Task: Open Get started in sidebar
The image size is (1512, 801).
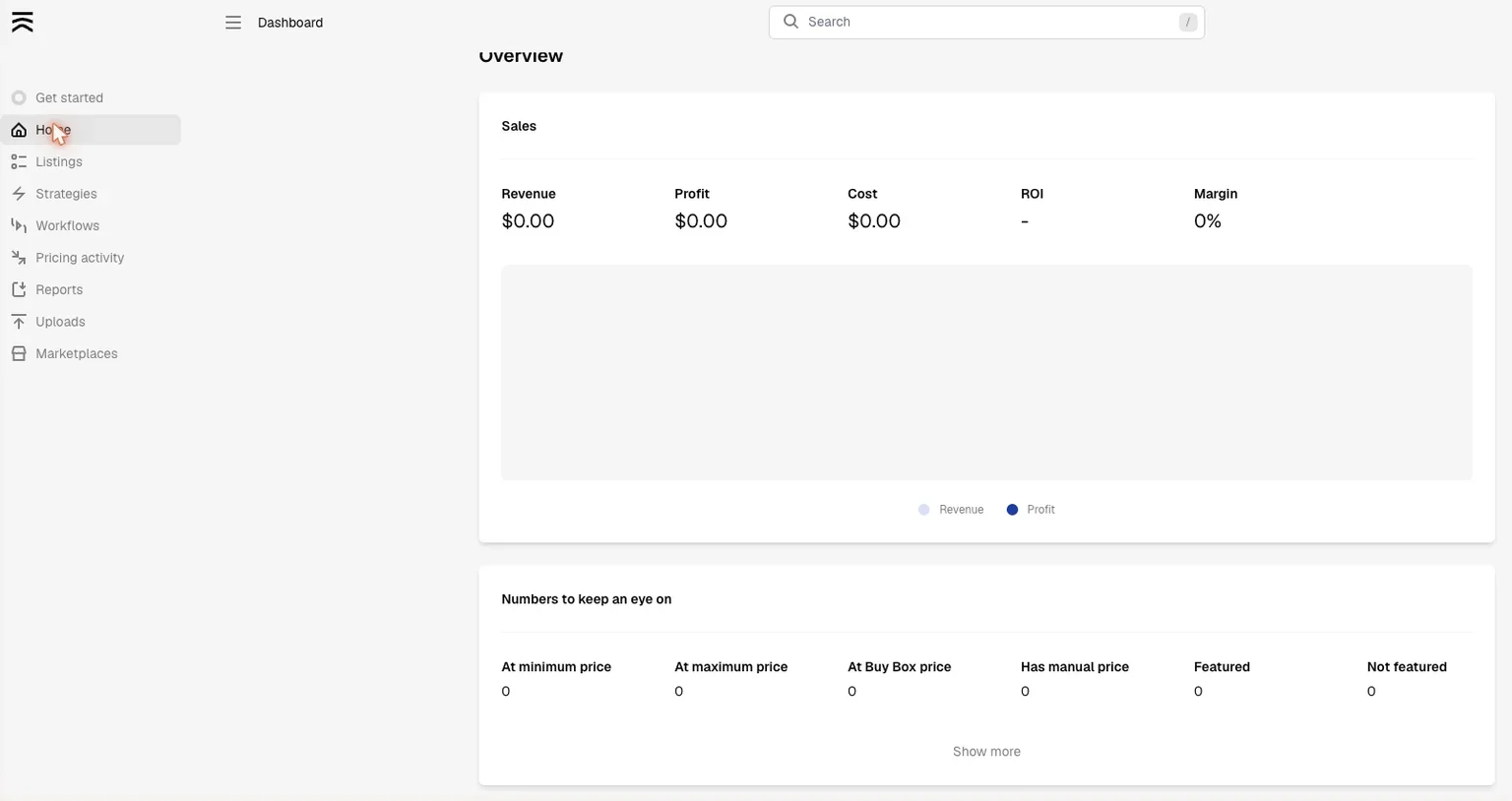Action: pos(91,97)
